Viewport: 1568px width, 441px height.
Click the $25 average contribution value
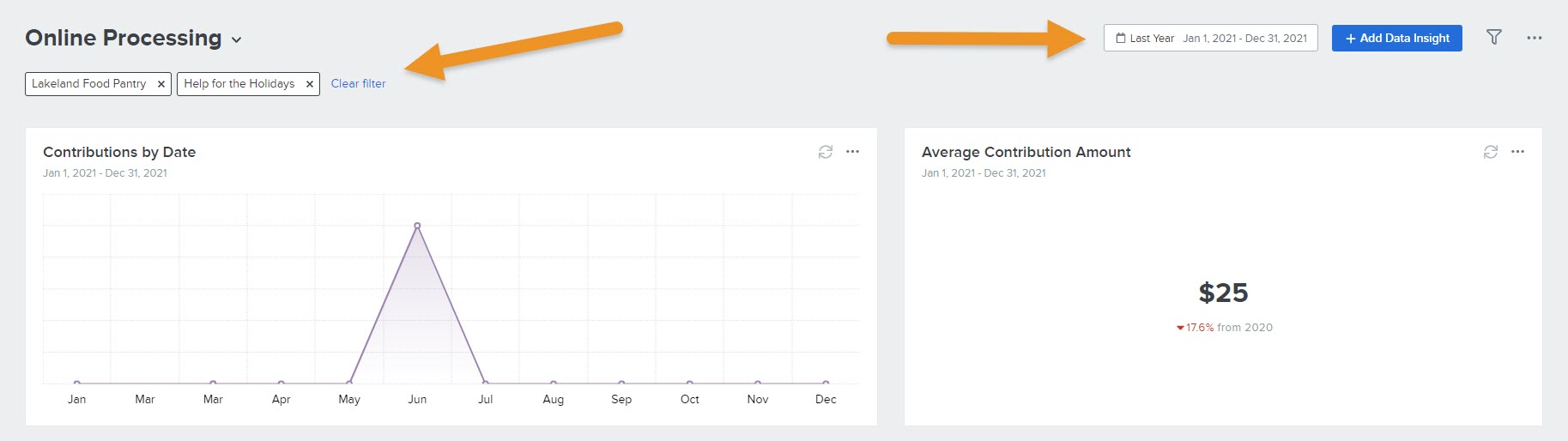[1223, 293]
